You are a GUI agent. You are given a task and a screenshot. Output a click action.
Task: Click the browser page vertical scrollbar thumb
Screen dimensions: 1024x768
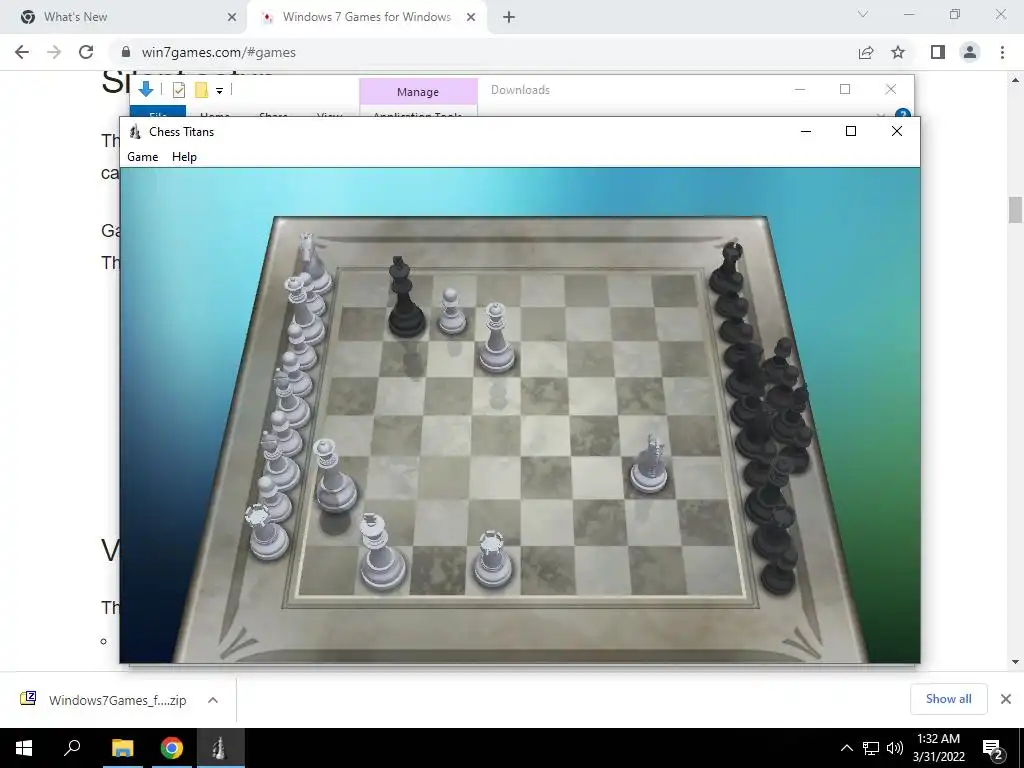1015,210
